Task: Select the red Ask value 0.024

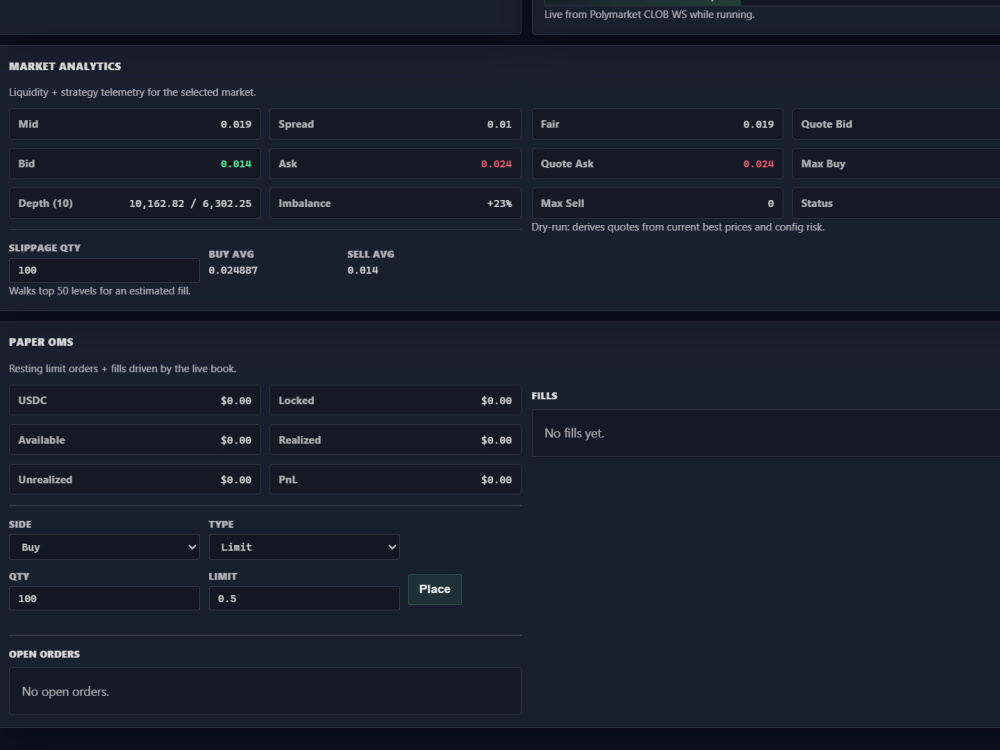Action: pyautogui.click(x=496, y=164)
